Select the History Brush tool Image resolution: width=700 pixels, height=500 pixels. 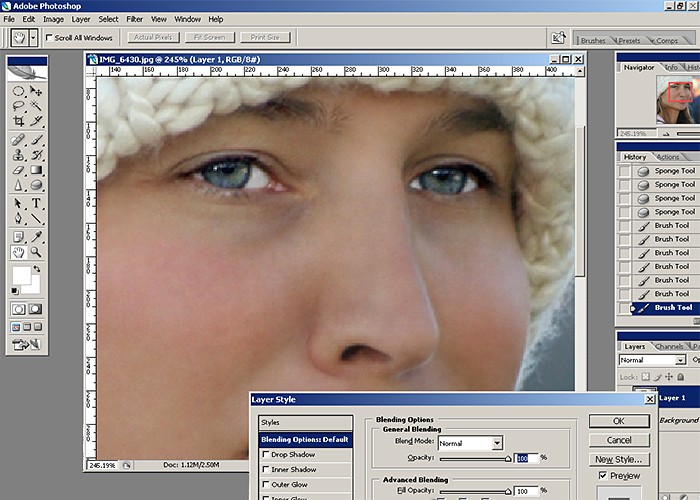click(36, 155)
